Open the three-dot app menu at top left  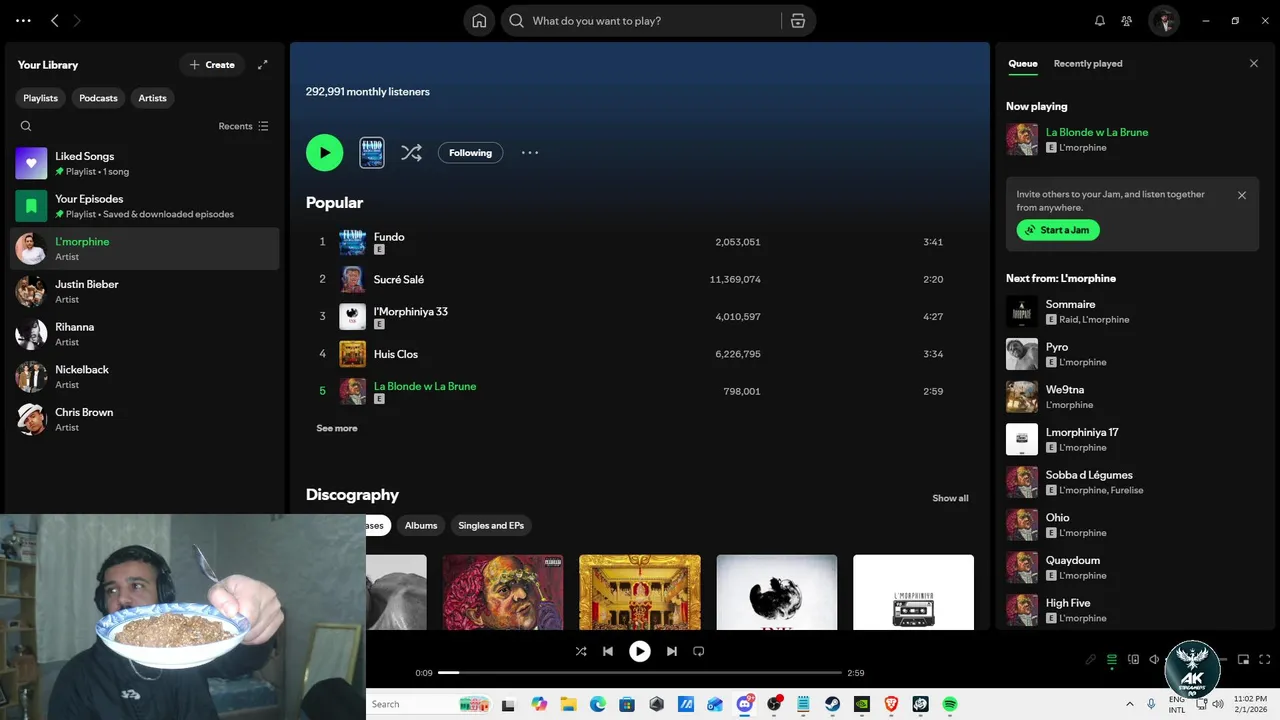click(24, 21)
